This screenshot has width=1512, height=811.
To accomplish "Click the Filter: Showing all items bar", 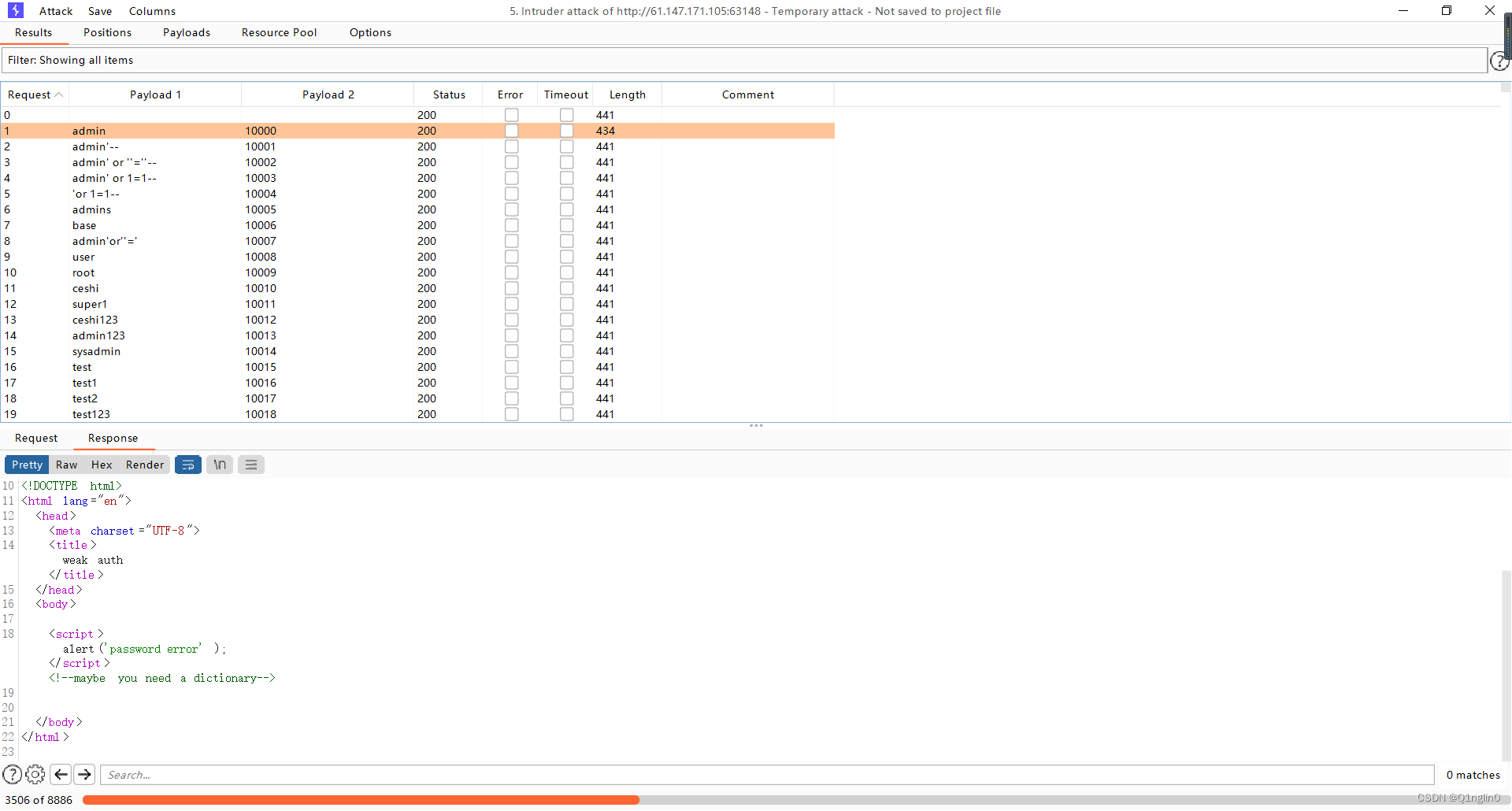I will tap(744, 61).
